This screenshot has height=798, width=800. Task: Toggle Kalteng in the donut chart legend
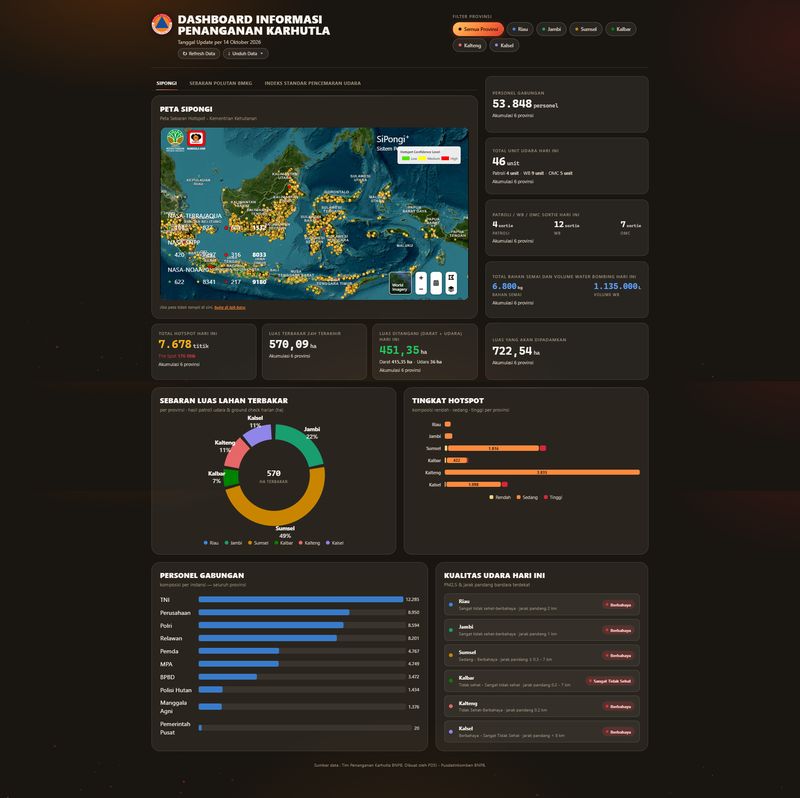pyautogui.click(x=309, y=543)
